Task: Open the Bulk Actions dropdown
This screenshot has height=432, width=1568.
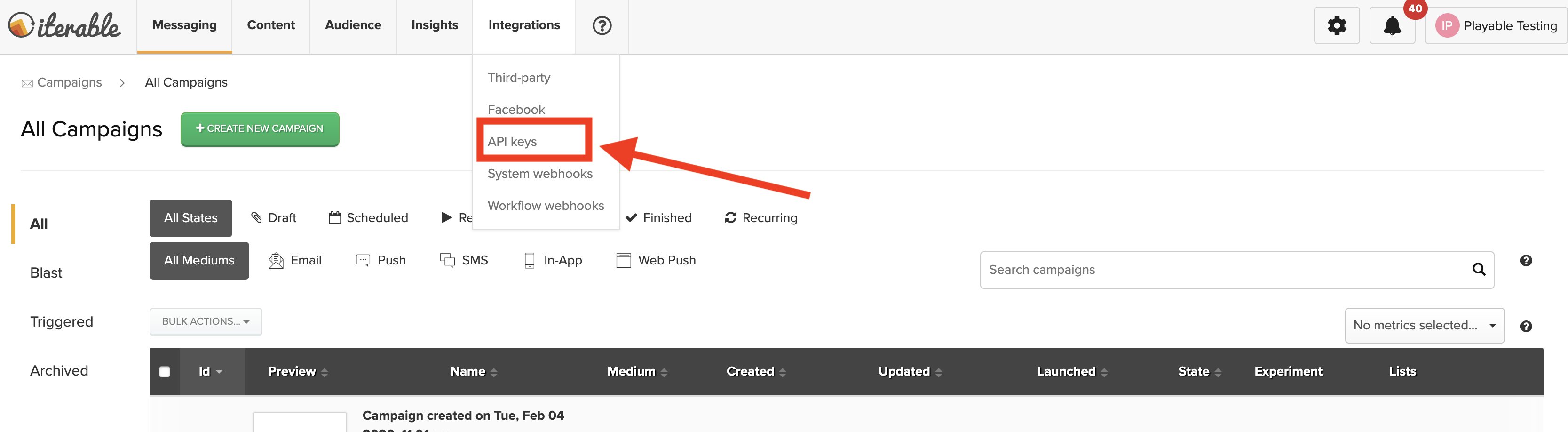Action: pos(205,321)
